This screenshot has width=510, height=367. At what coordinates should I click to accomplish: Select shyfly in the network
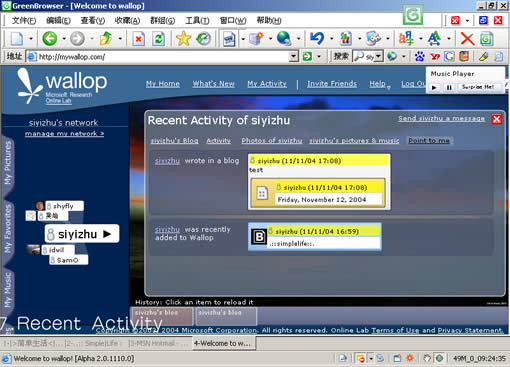click(64, 206)
